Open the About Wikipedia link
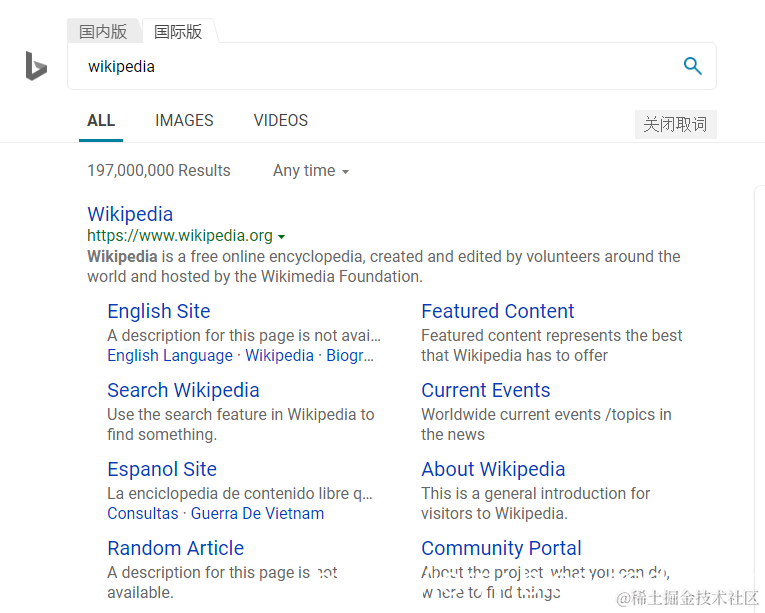Screen dimensions: 765x613 click(x=493, y=470)
